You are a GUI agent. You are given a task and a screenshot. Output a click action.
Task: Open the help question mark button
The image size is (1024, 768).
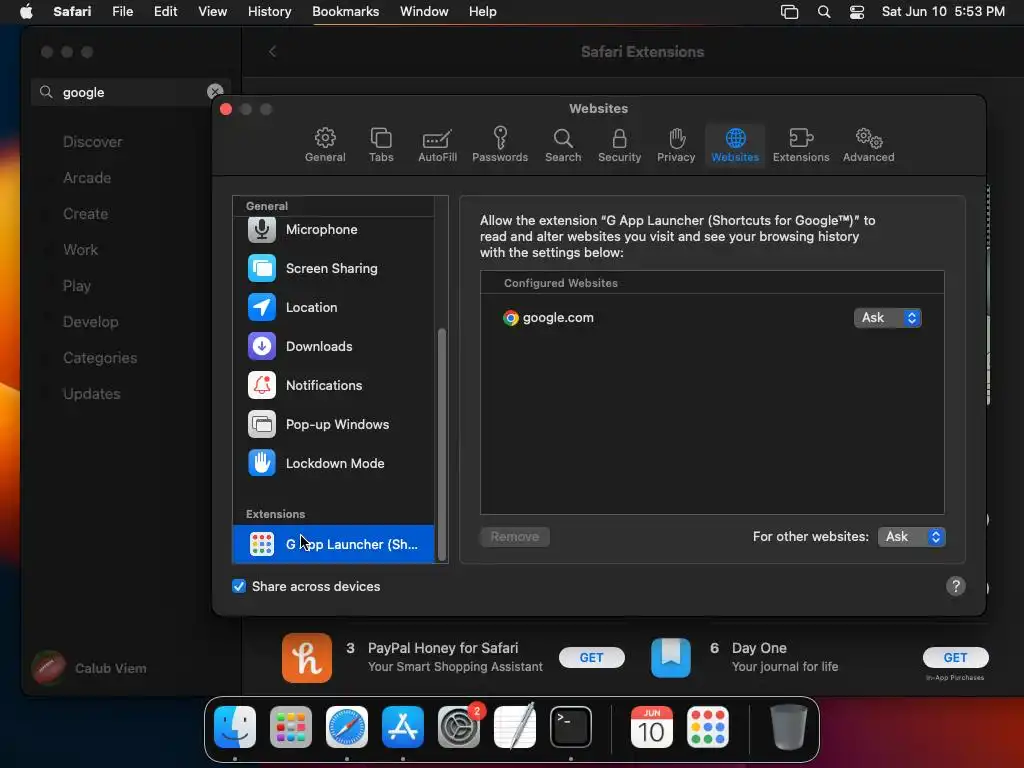[955, 586]
